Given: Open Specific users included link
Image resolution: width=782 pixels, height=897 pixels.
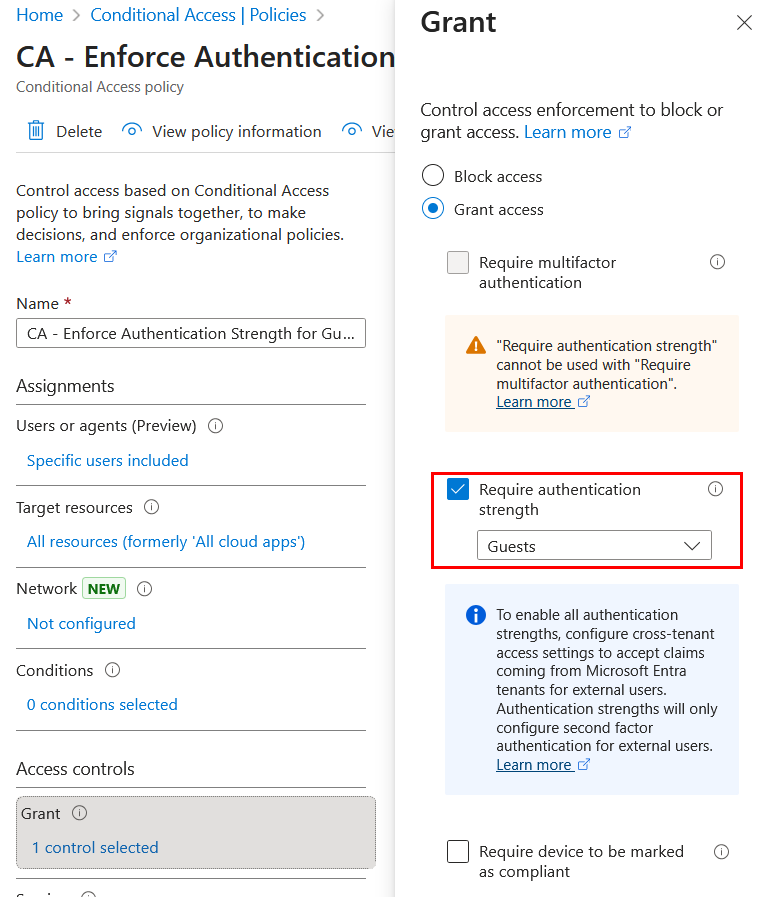Looking at the screenshot, I should (108, 461).
